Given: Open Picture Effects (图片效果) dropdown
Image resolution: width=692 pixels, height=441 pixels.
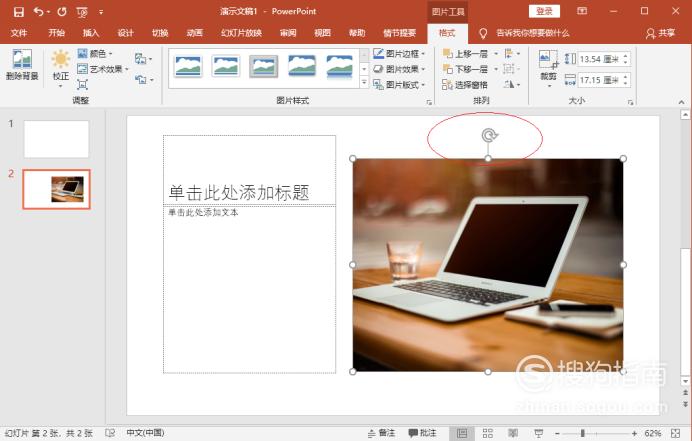Looking at the screenshot, I should (399, 69).
